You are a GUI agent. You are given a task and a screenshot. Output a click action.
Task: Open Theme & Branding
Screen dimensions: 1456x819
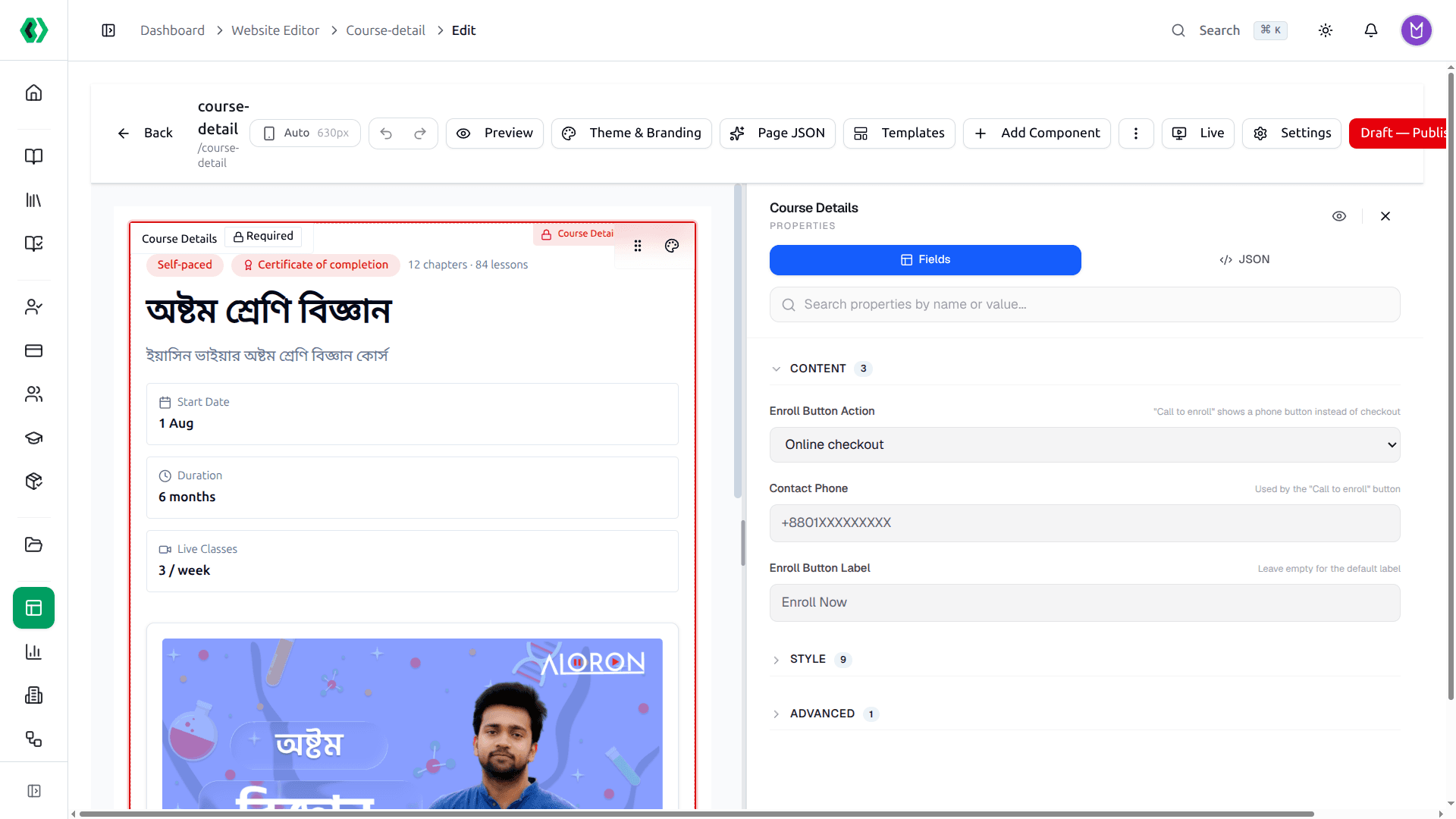(x=631, y=133)
